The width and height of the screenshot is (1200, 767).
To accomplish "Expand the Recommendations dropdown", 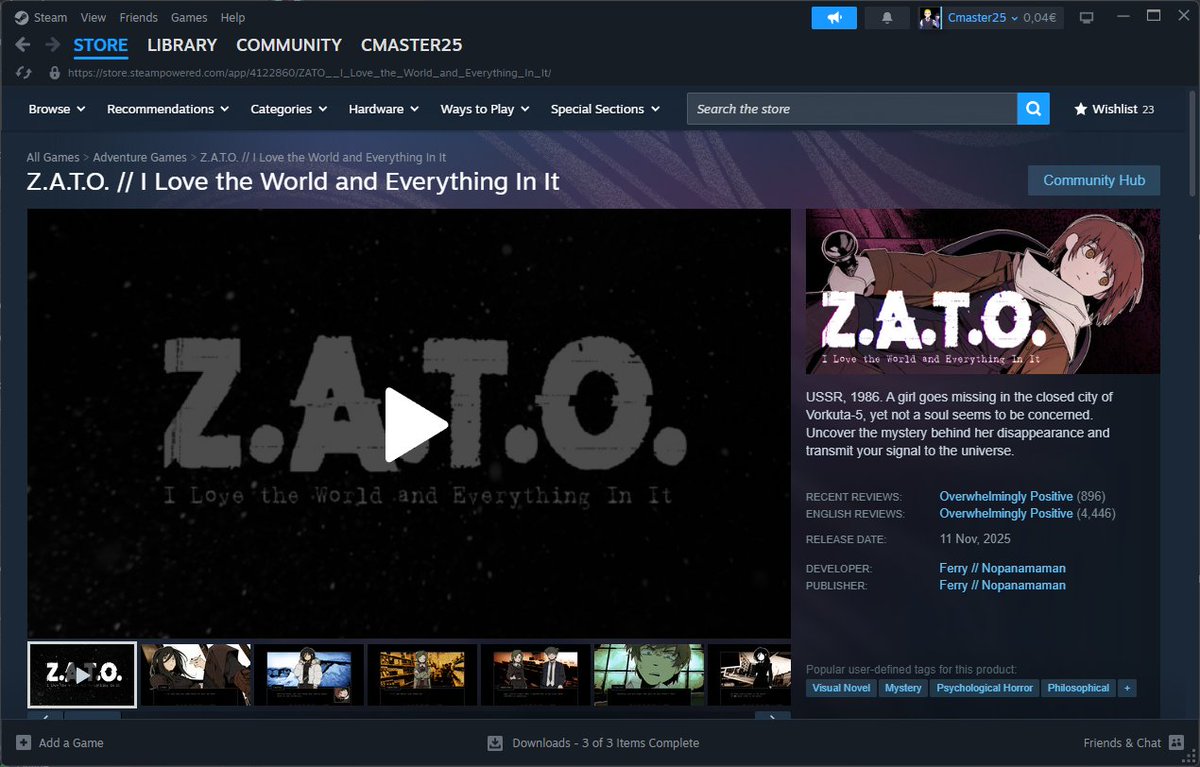I will click(x=168, y=109).
